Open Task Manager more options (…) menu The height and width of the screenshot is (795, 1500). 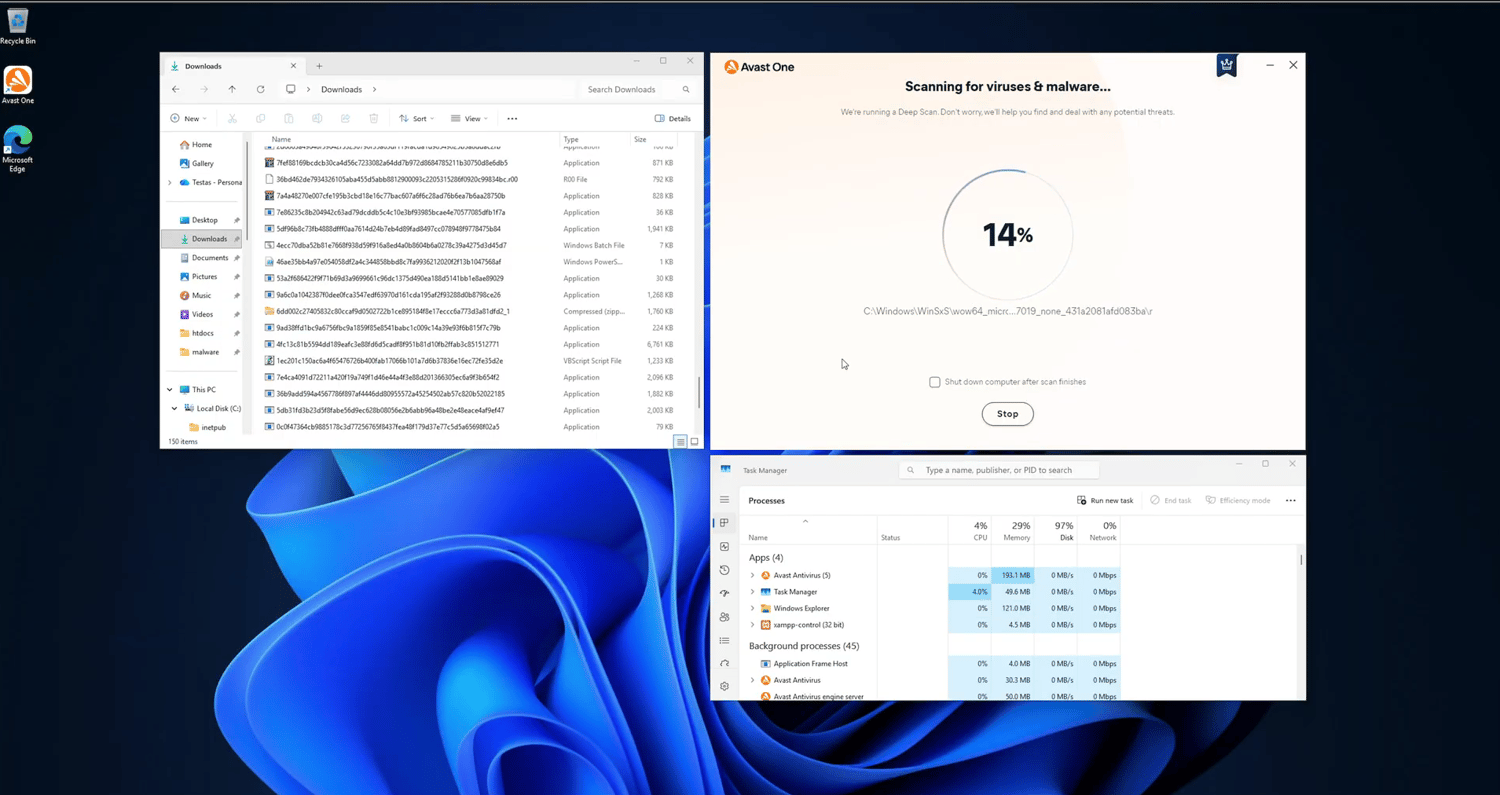click(x=1290, y=500)
